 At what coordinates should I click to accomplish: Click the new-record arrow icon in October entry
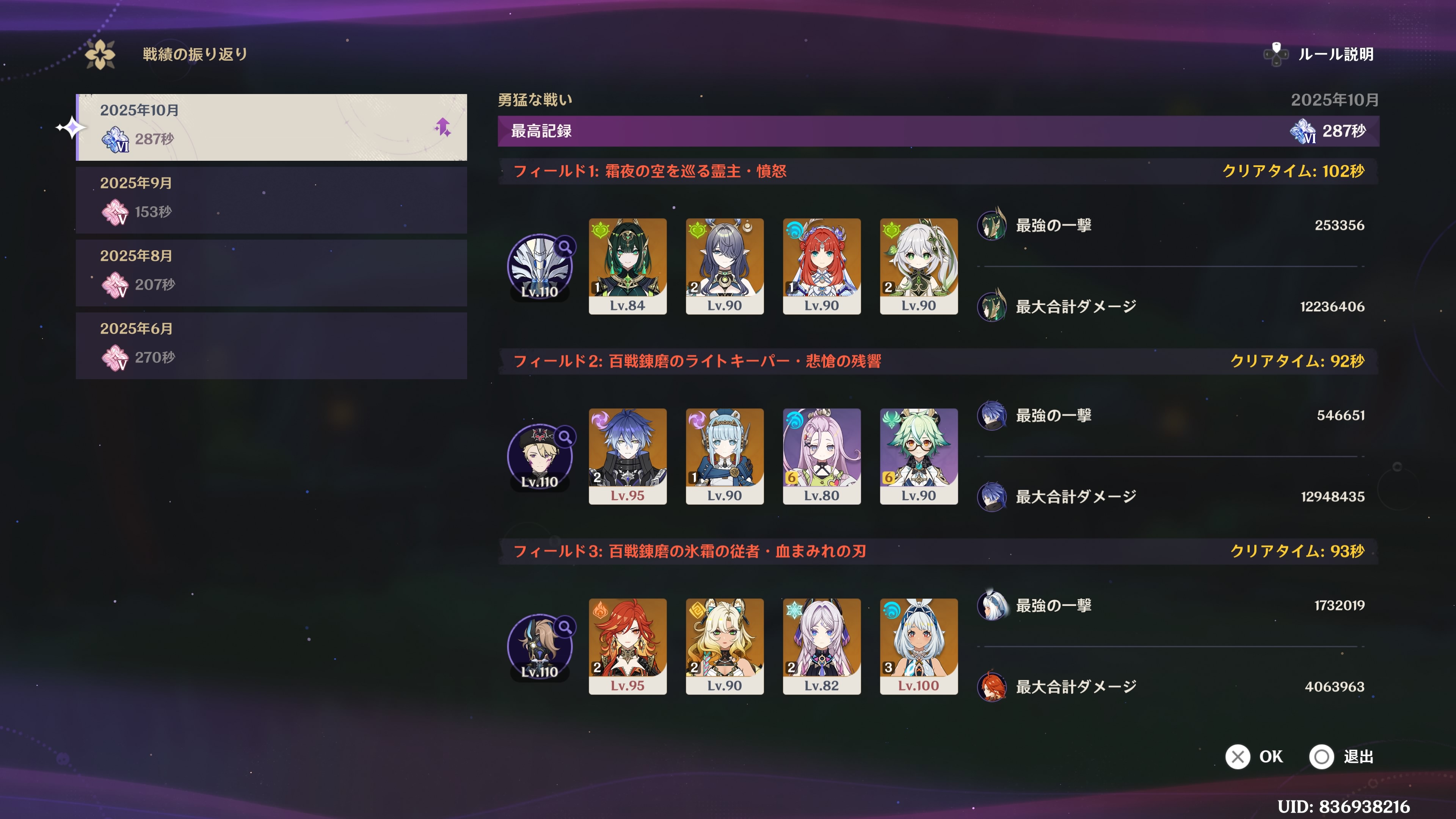tap(442, 127)
